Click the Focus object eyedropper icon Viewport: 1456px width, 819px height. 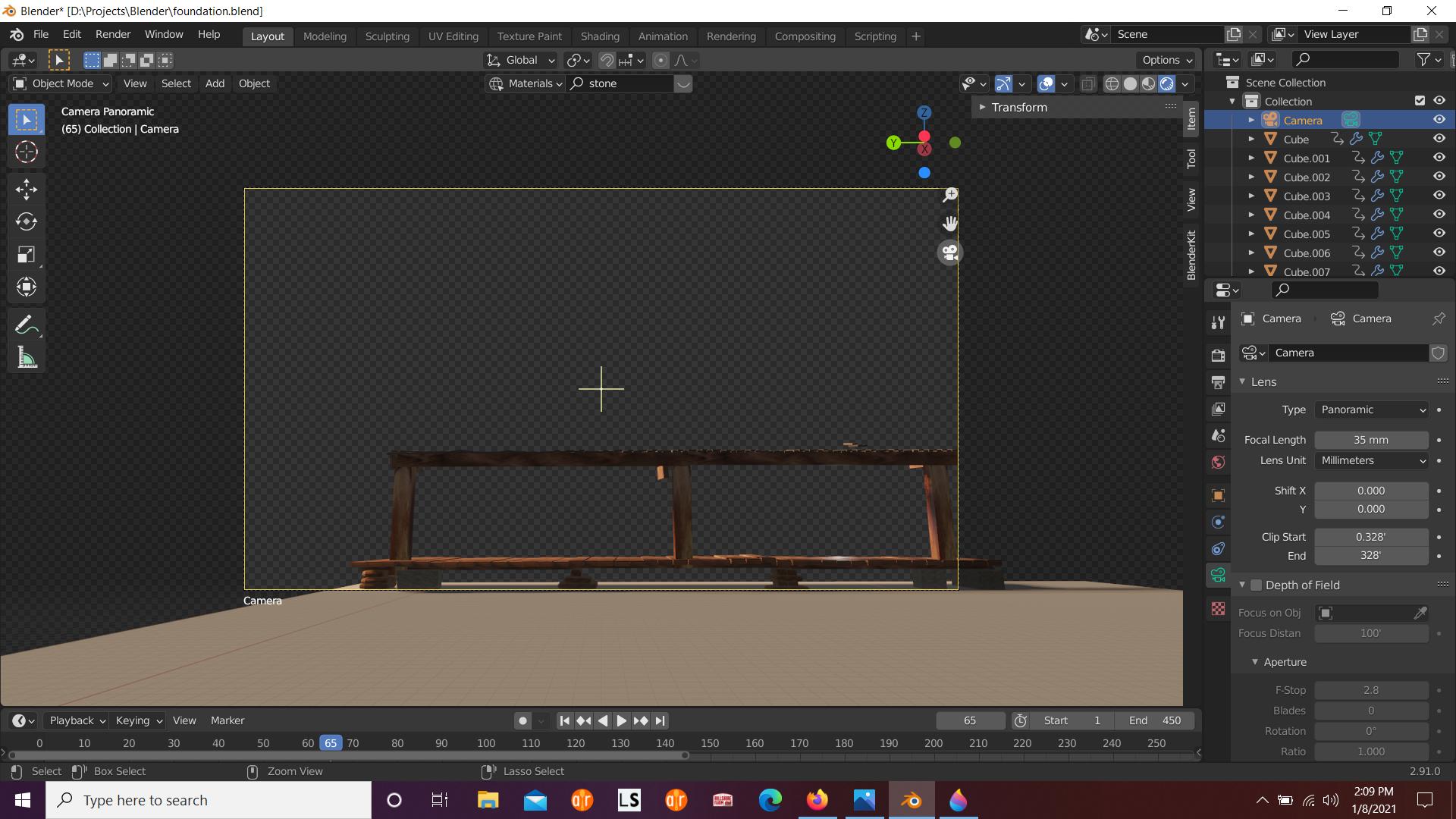(1420, 613)
